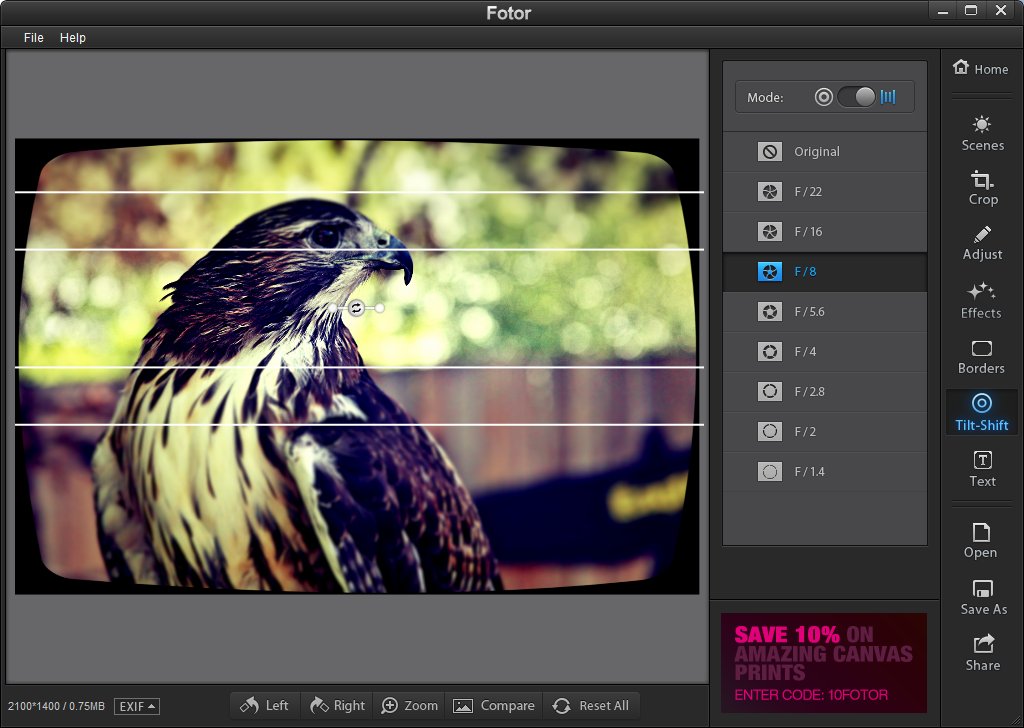The width and height of the screenshot is (1024, 728).
Task: Expand the EXIF info dropdown
Action: coord(137,706)
